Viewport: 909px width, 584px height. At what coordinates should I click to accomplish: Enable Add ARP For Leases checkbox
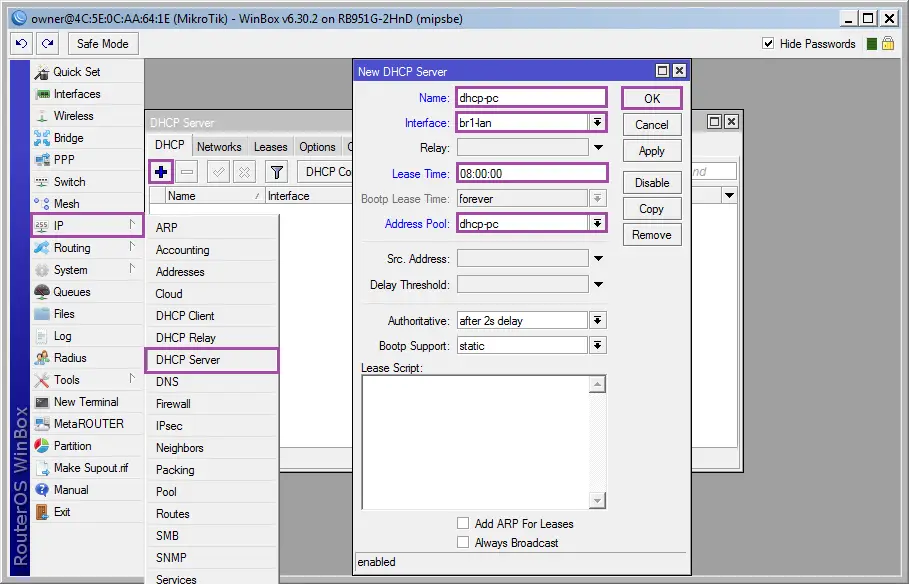coord(463,524)
